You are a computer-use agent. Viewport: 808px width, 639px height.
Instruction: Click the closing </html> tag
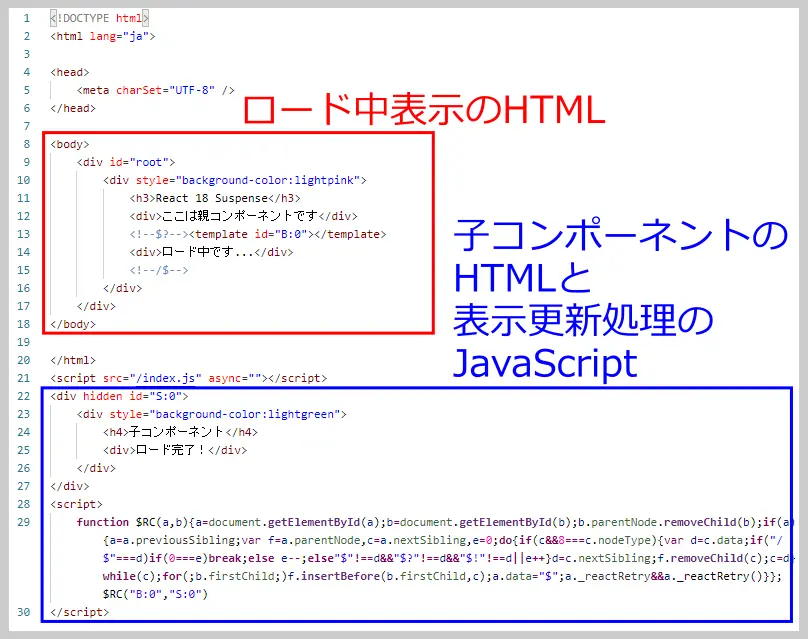click(x=73, y=361)
